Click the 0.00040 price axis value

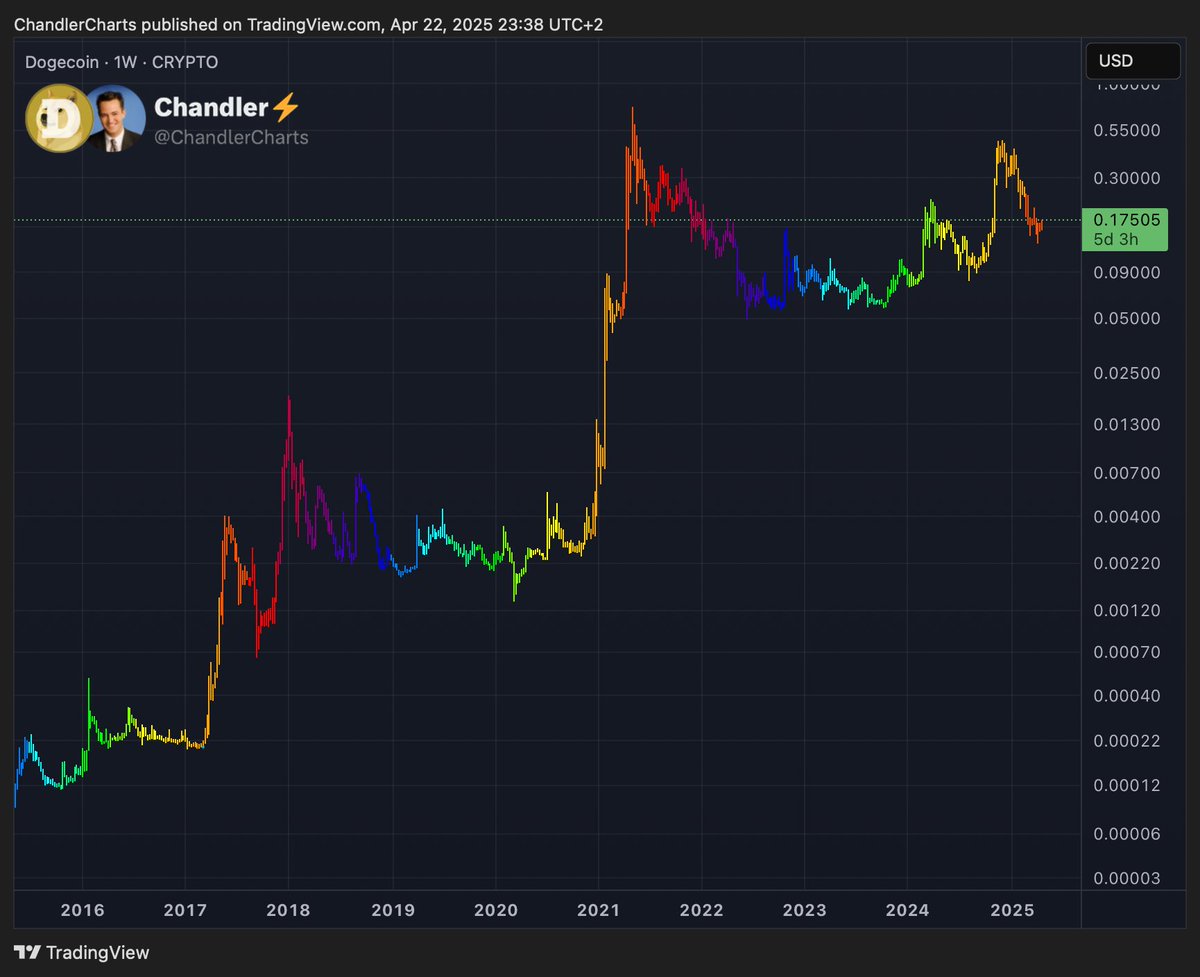pyautogui.click(x=1125, y=696)
